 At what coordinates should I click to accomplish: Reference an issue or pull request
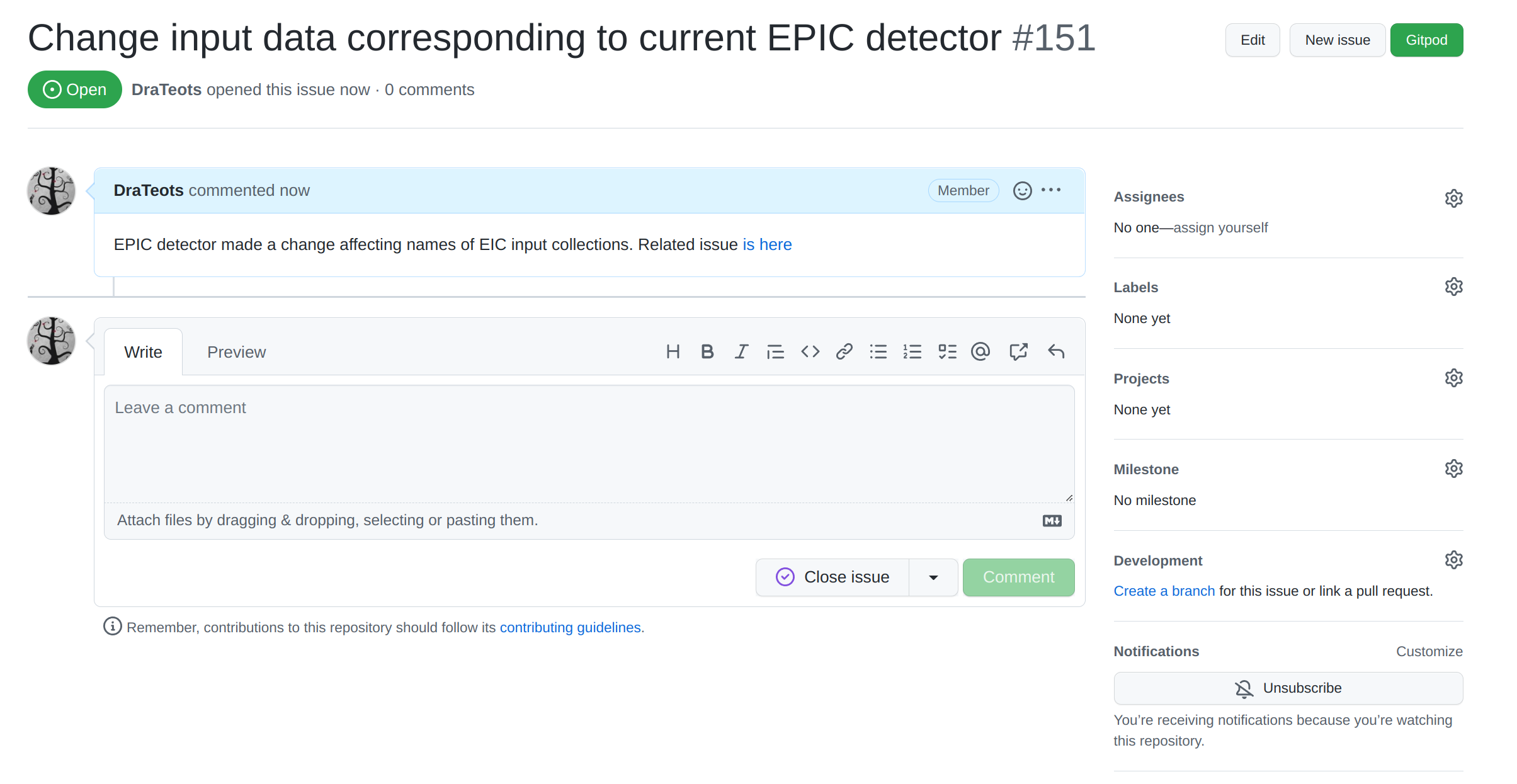coord(1018,351)
